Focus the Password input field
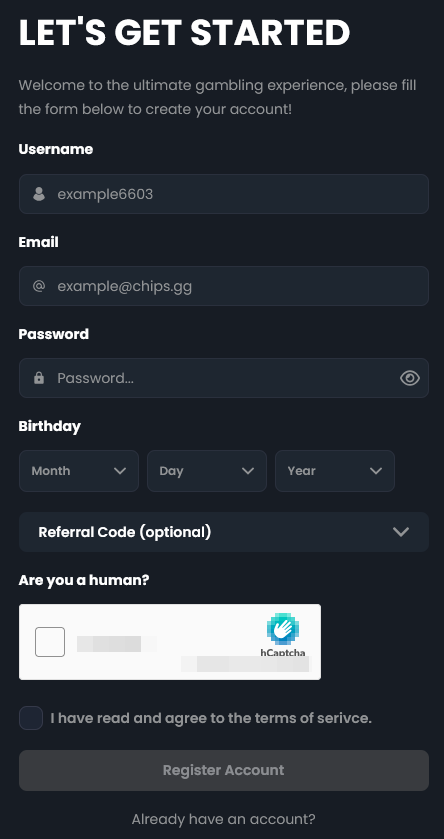The height and width of the screenshot is (839, 444). pyautogui.click(x=224, y=378)
